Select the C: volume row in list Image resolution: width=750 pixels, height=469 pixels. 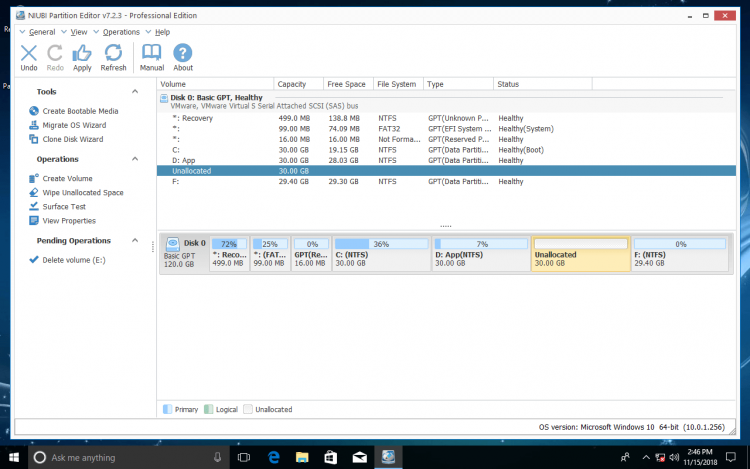click(x=446, y=150)
